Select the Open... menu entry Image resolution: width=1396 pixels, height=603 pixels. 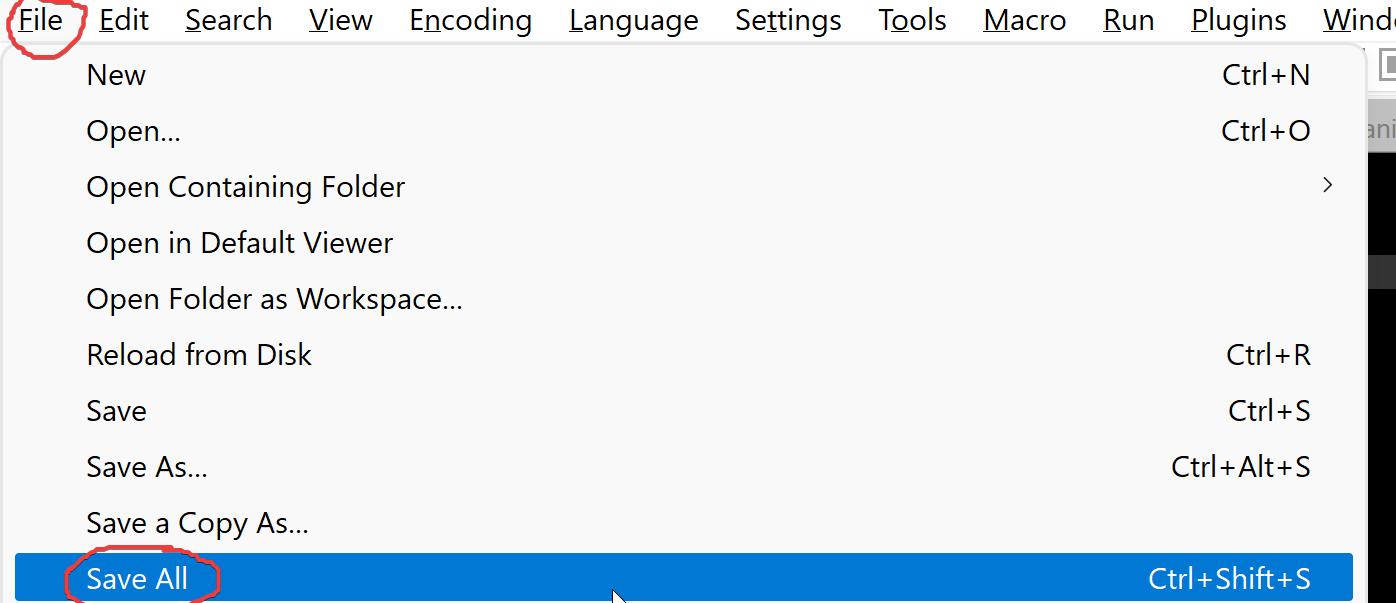tap(133, 131)
